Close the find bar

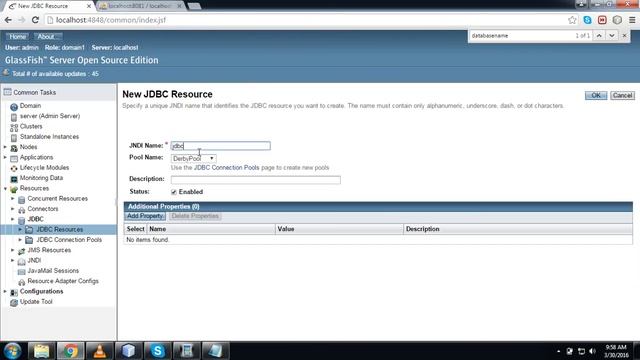(x=624, y=36)
